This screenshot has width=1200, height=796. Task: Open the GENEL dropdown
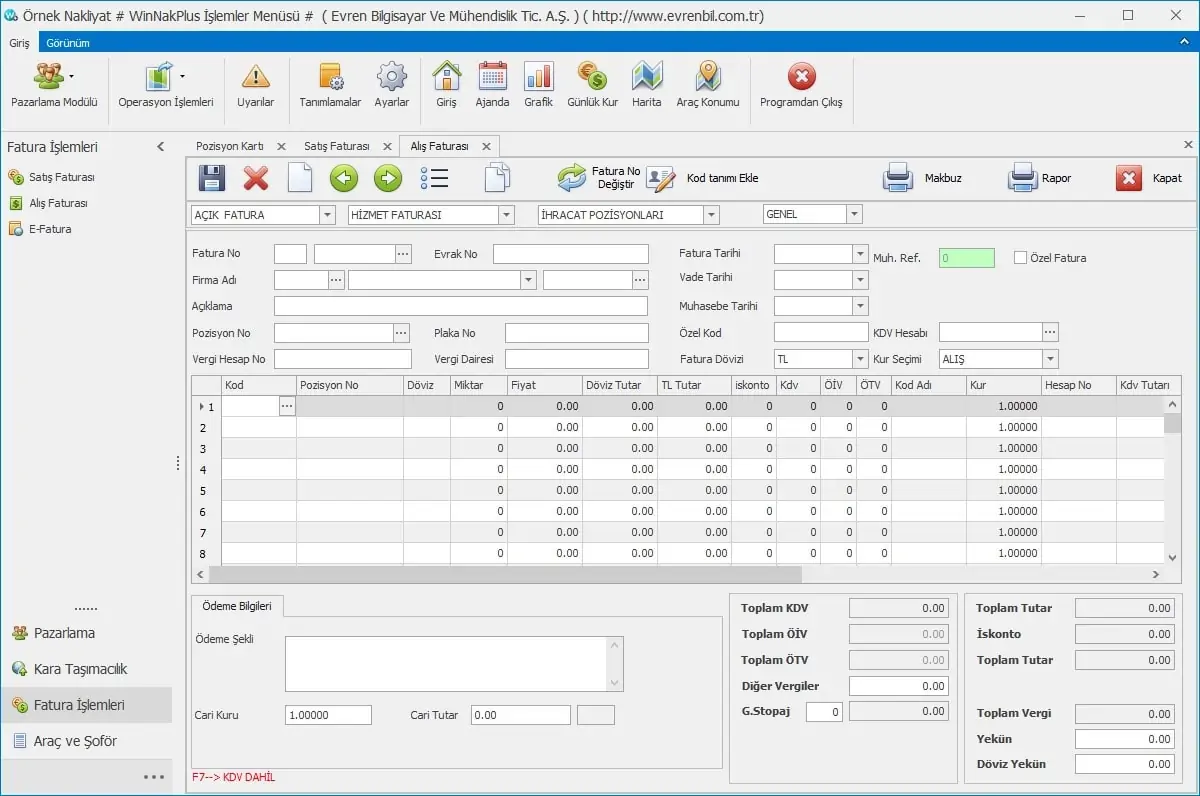point(854,214)
